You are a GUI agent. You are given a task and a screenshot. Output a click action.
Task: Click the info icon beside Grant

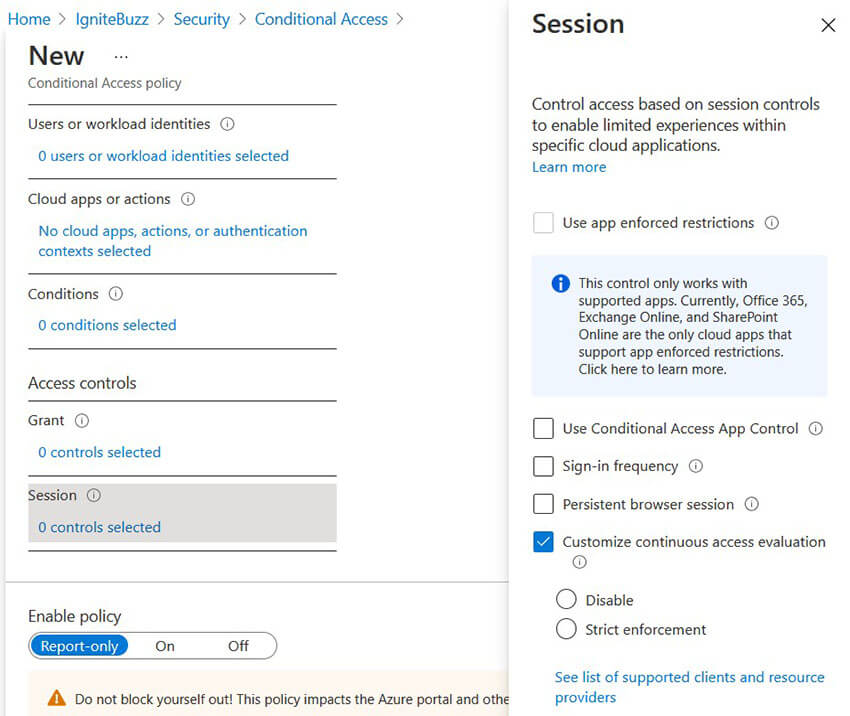pos(81,421)
